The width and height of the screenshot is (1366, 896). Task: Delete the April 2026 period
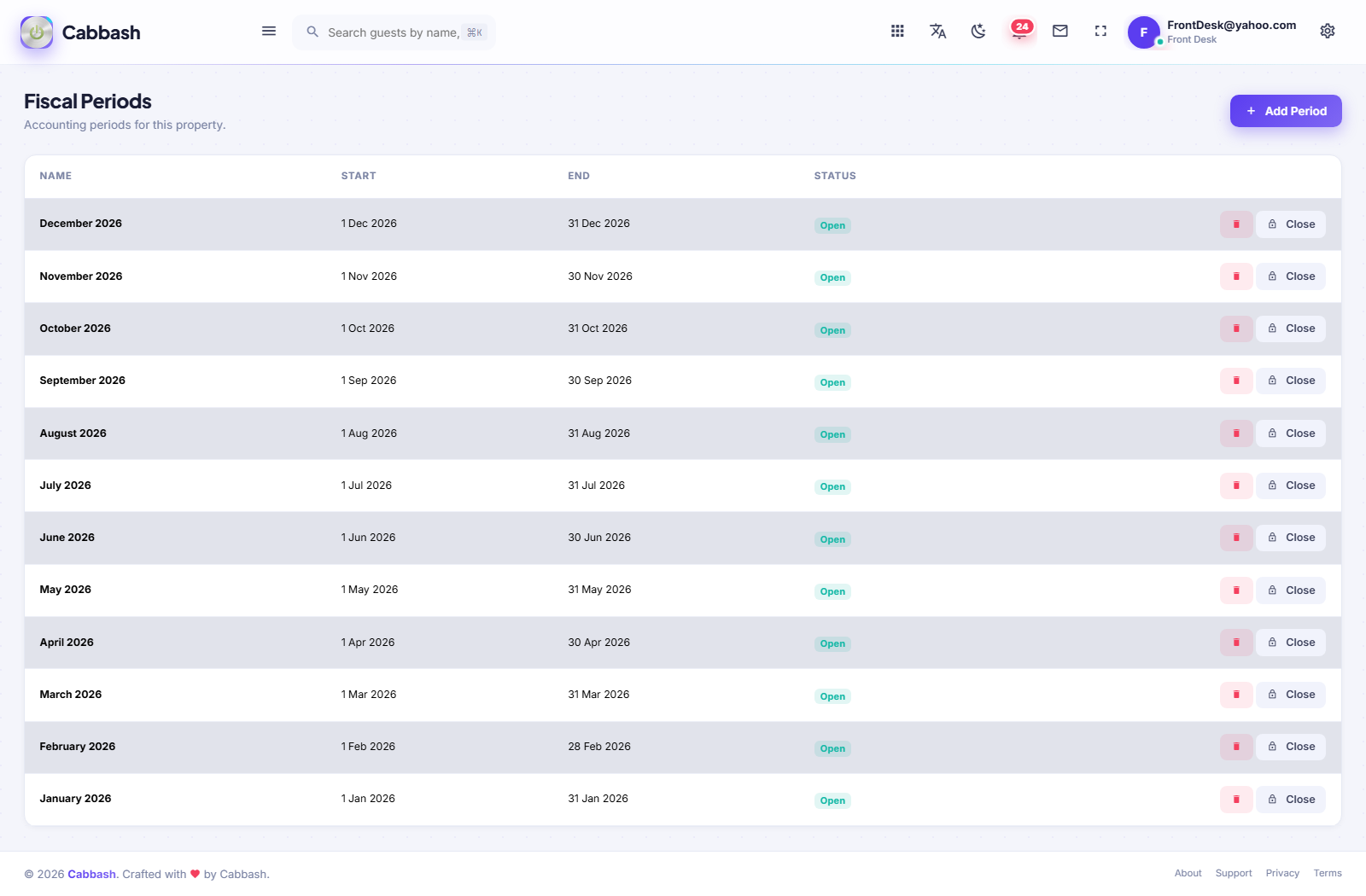pos(1236,643)
